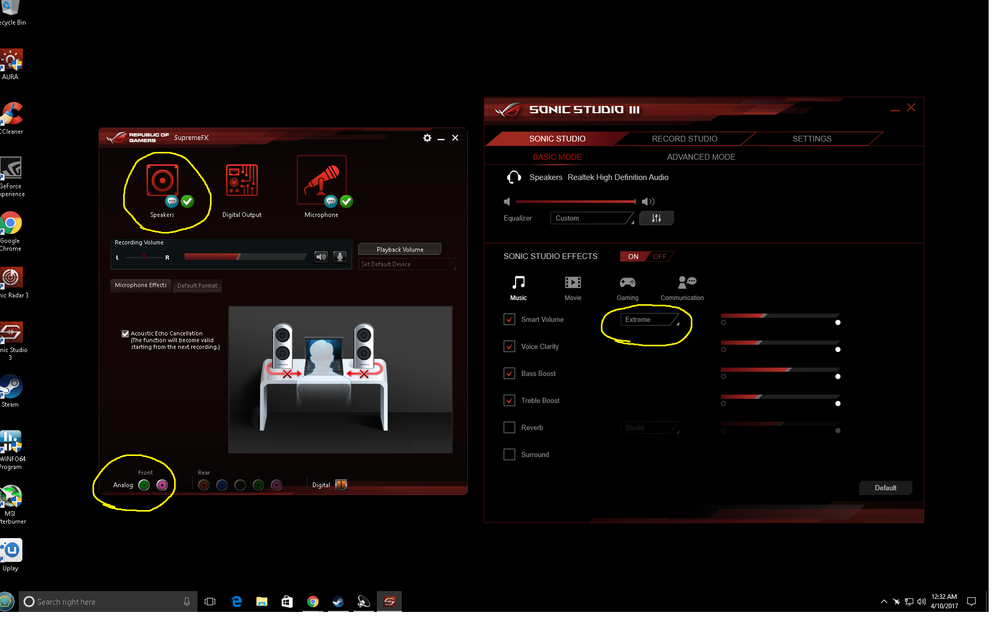Select the Digital Output device icon
The height and width of the screenshot is (624, 998).
tap(242, 181)
